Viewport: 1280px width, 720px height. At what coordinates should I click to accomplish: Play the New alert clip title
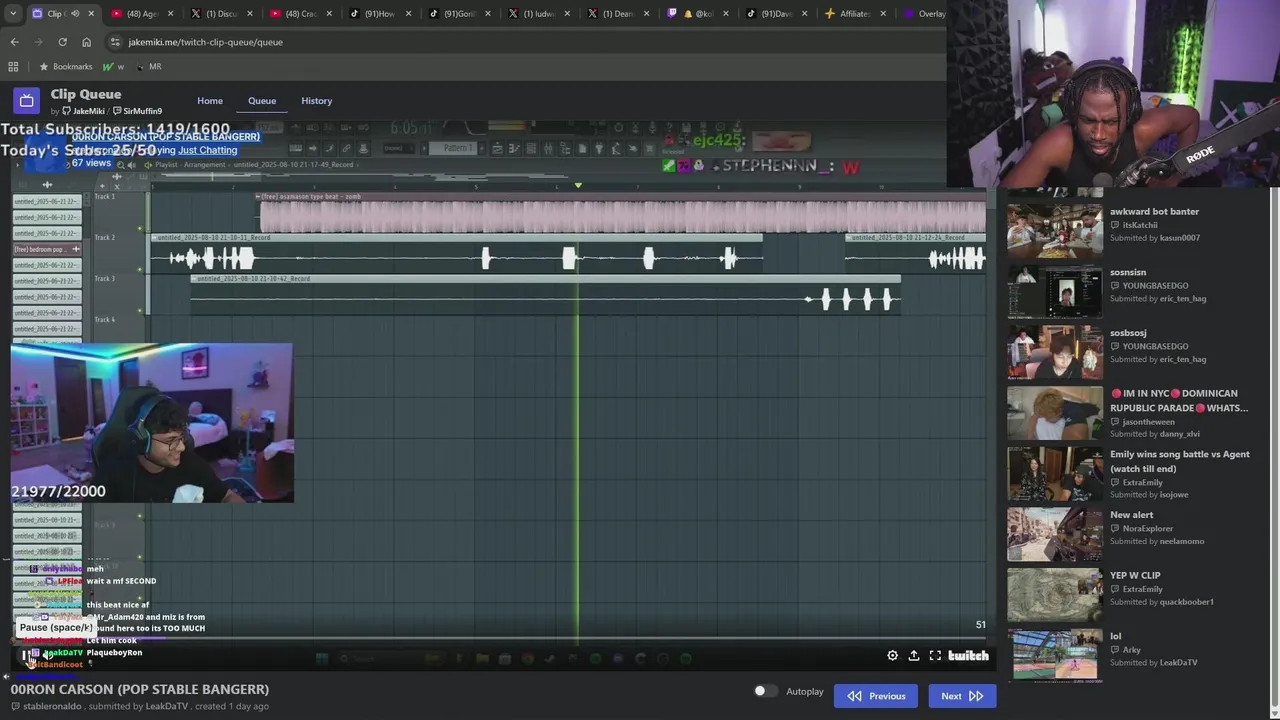(1131, 515)
